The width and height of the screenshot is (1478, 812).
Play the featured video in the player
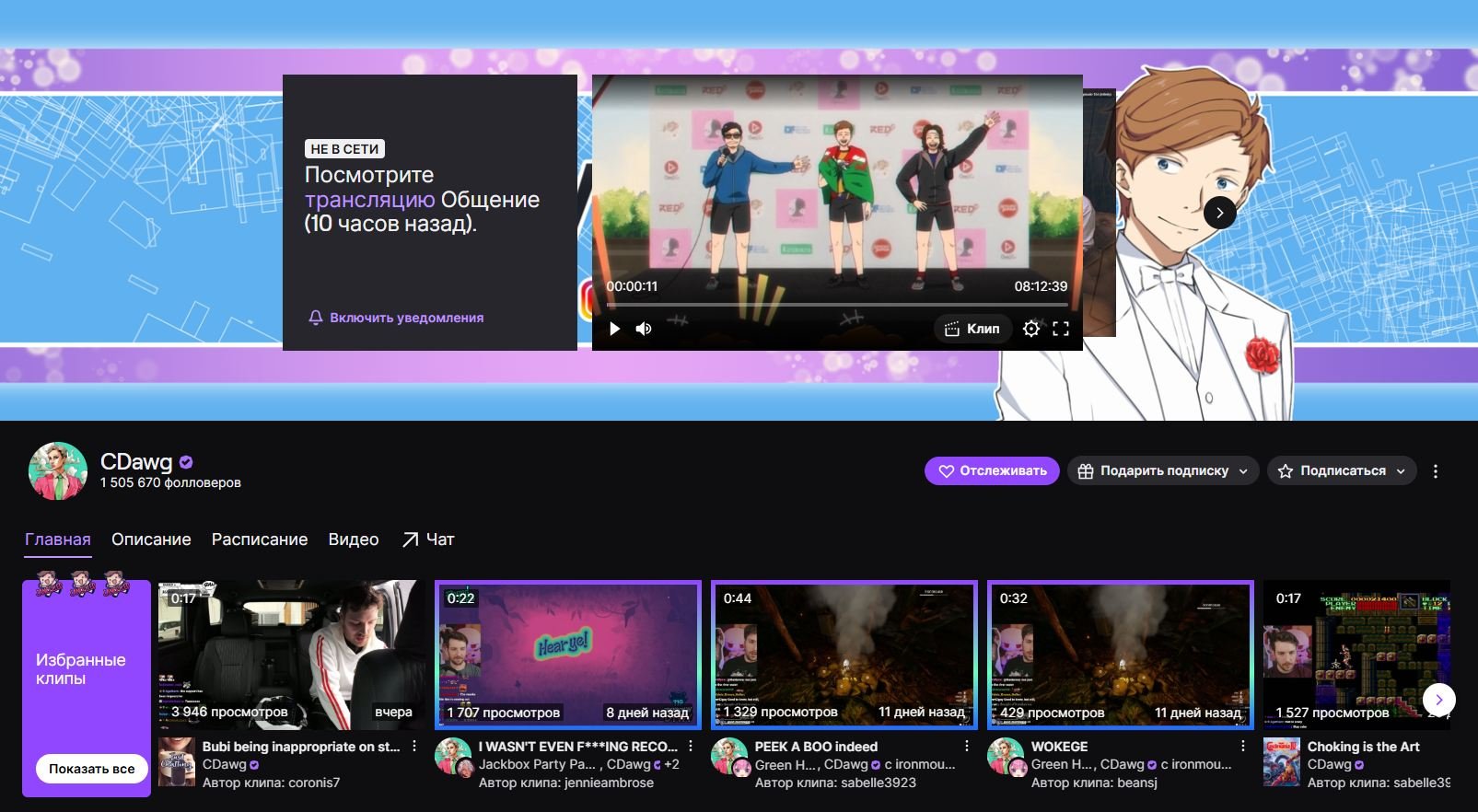(614, 329)
